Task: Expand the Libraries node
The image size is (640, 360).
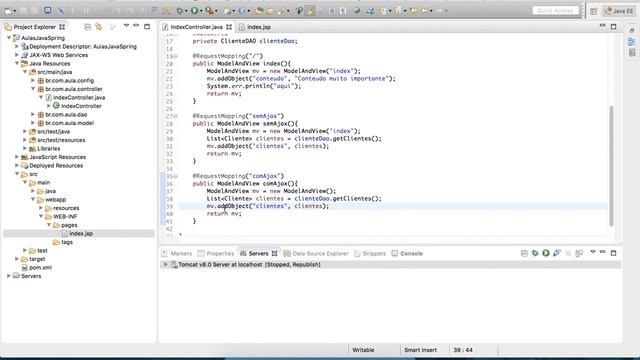Action: (x=25, y=149)
